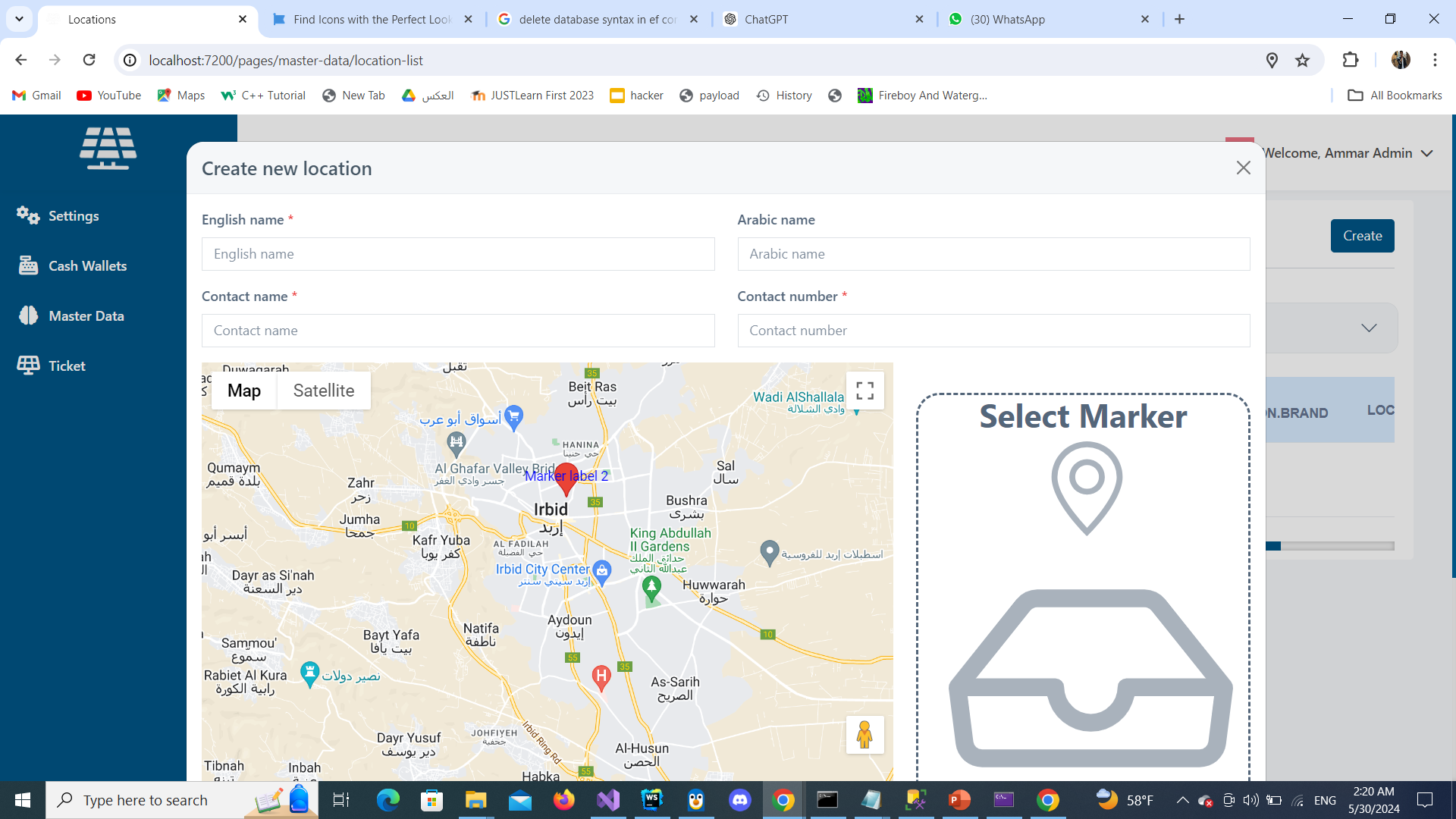Click the red Marker label 2 pin
This screenshot has height=819, width=1456.
(566, 479)
